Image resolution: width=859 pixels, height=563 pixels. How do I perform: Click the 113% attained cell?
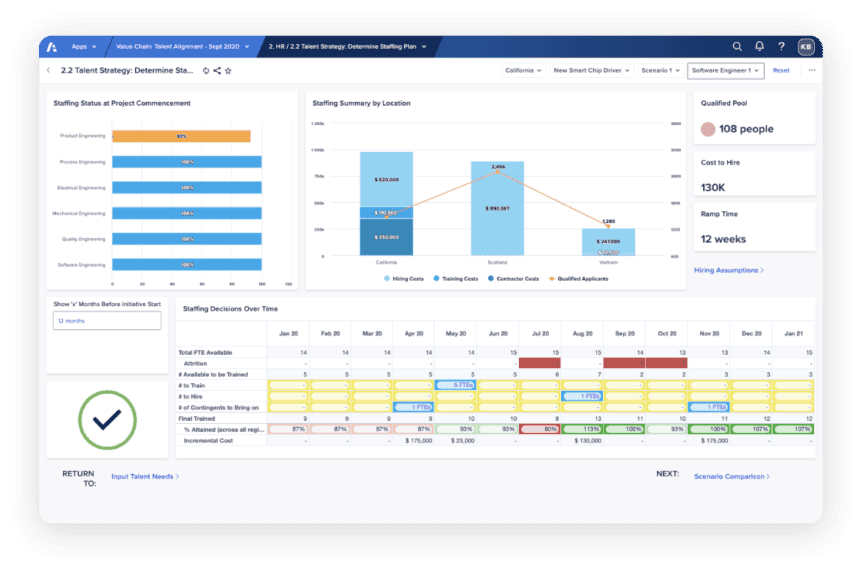[x=582, y=429]
